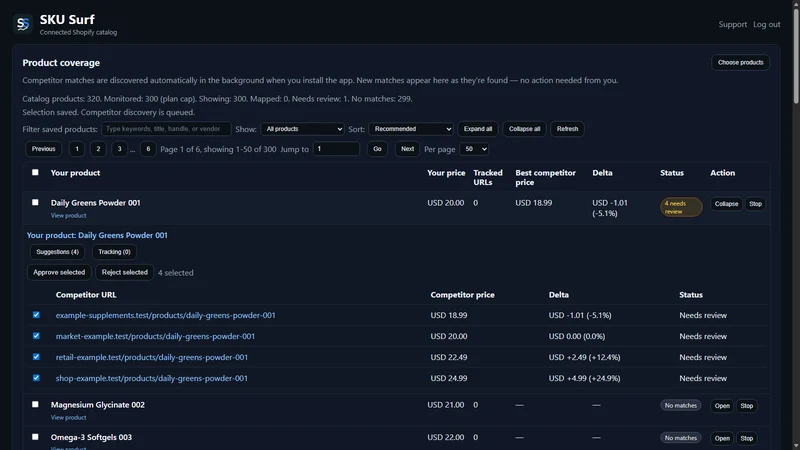This screenshot has height=450, width=800.
Task: Open the Per page 50 dropdown
Action: (473, 149)
